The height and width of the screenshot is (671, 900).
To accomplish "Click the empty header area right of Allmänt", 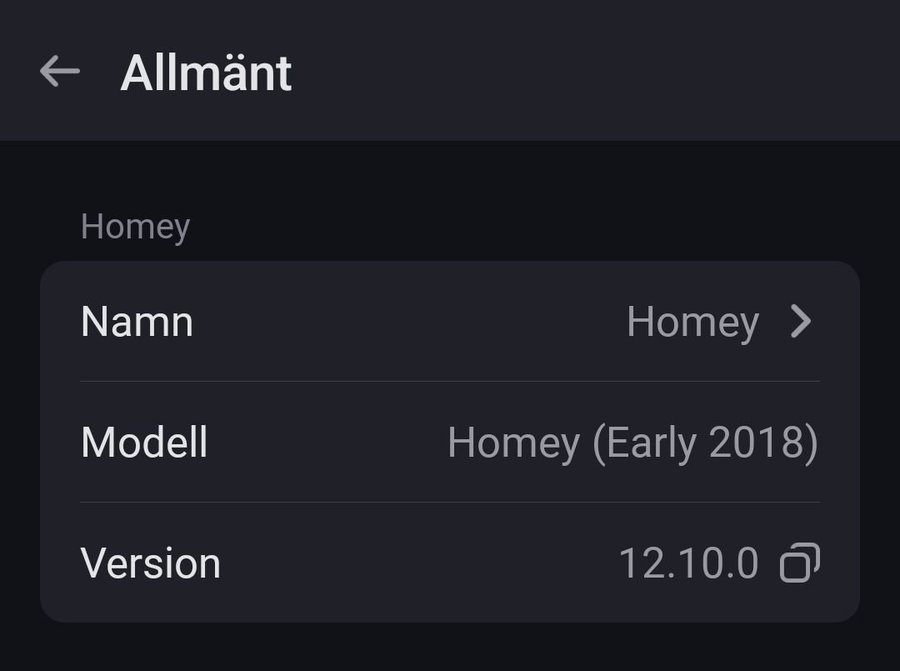I will click(600, 71).
